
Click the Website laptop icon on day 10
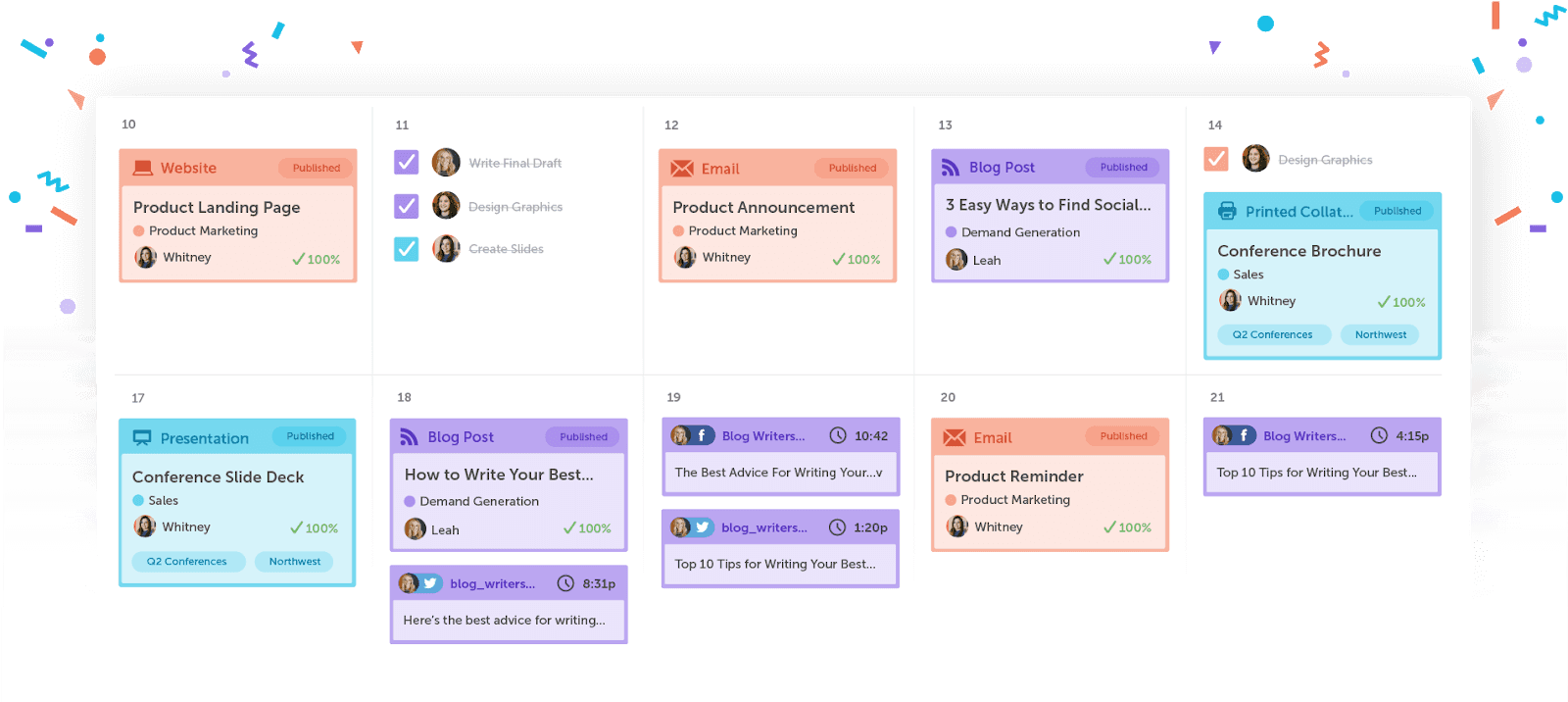143,168
